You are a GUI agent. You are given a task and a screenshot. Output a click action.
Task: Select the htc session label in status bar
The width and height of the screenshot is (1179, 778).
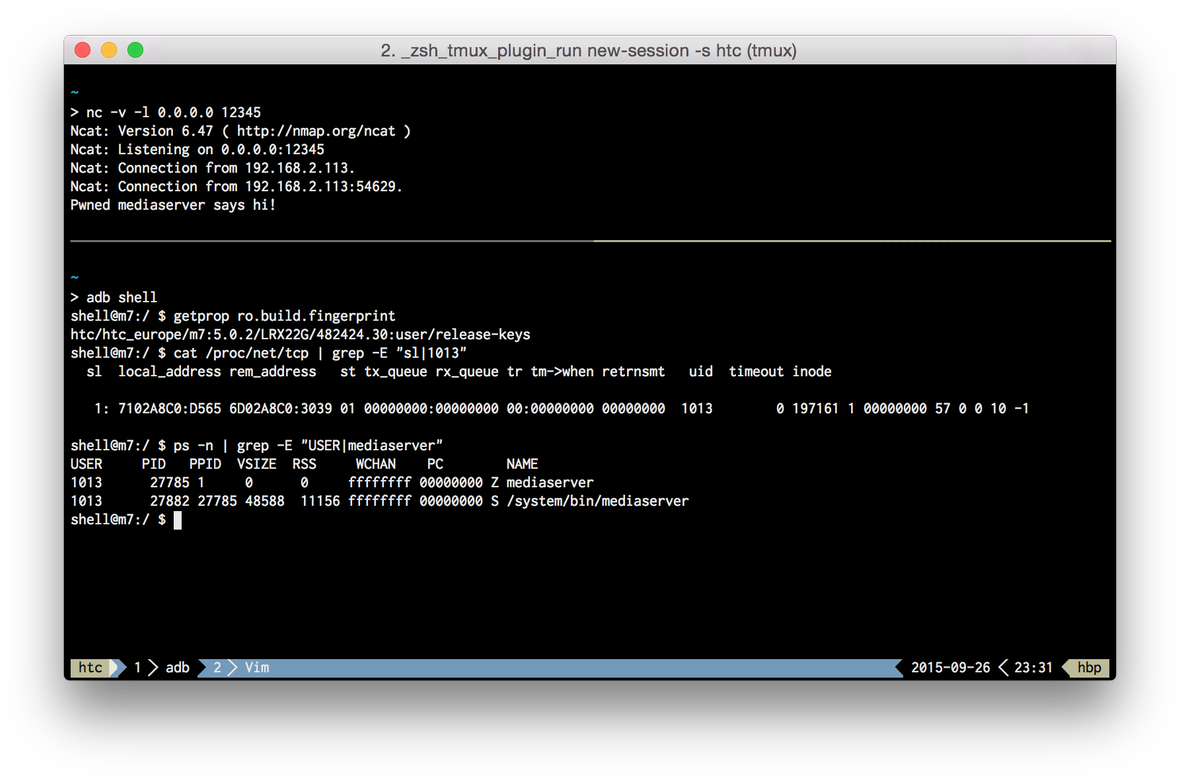click(90, 667)
